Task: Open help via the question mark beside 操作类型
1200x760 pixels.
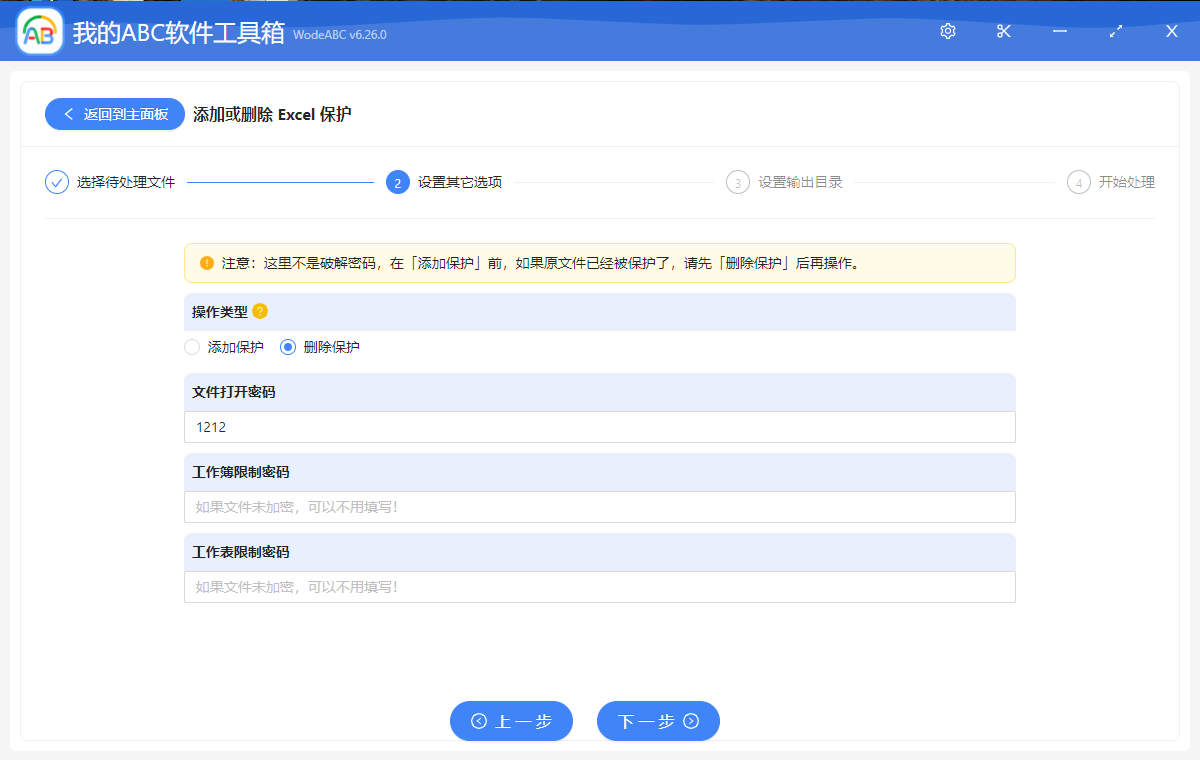Action: point(259,312)
